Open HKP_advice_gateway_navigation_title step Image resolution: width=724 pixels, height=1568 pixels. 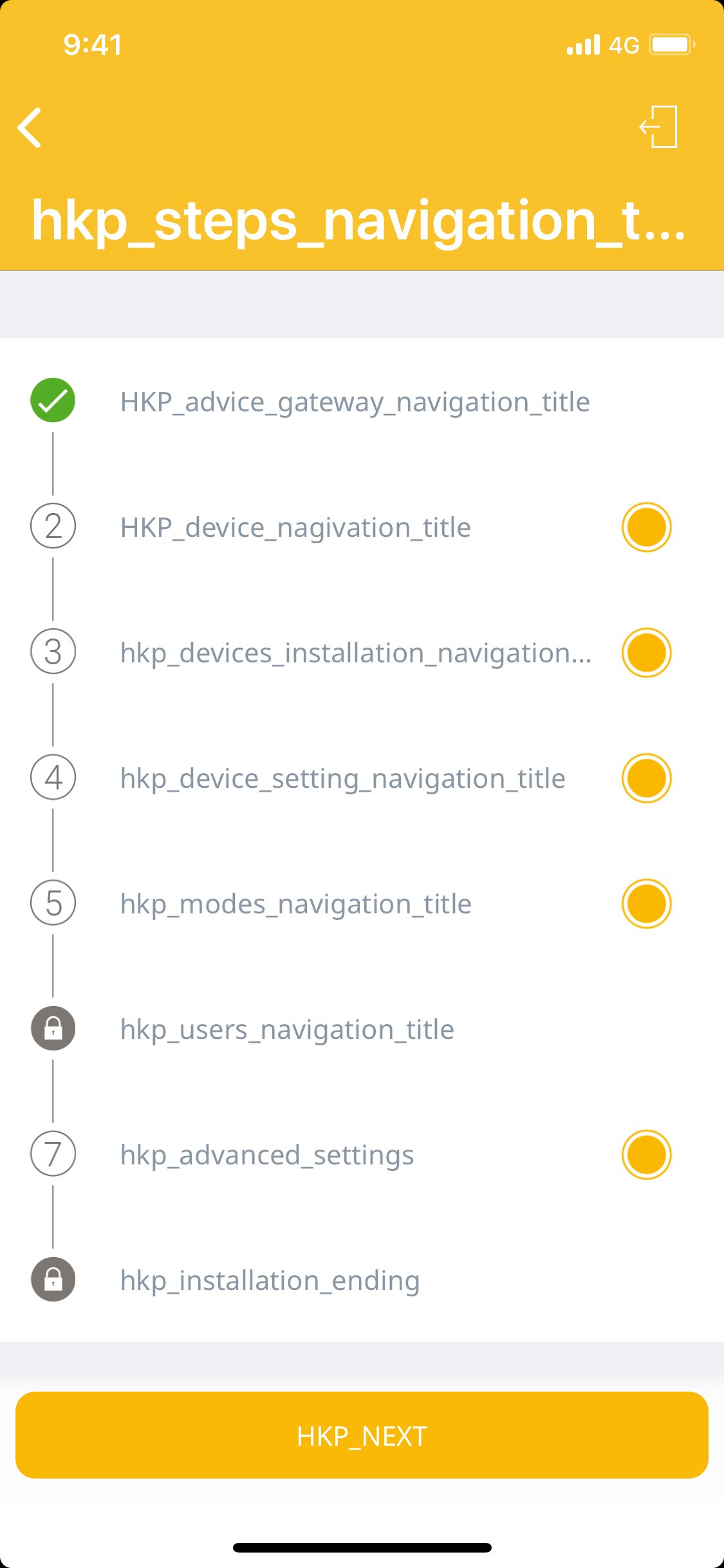[355, 402]
